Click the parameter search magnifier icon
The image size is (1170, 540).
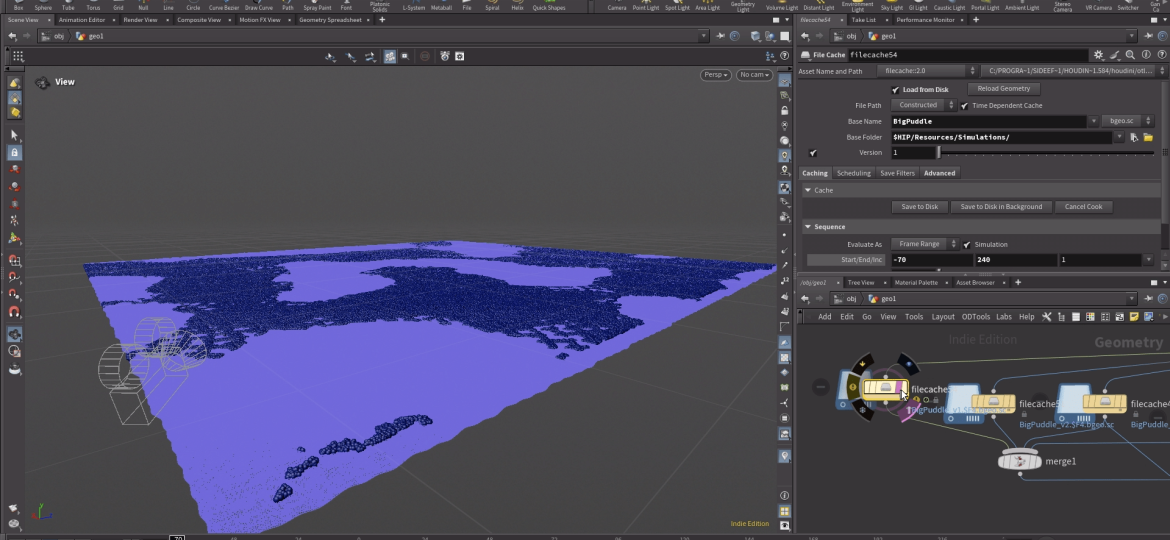(1130, 55)
